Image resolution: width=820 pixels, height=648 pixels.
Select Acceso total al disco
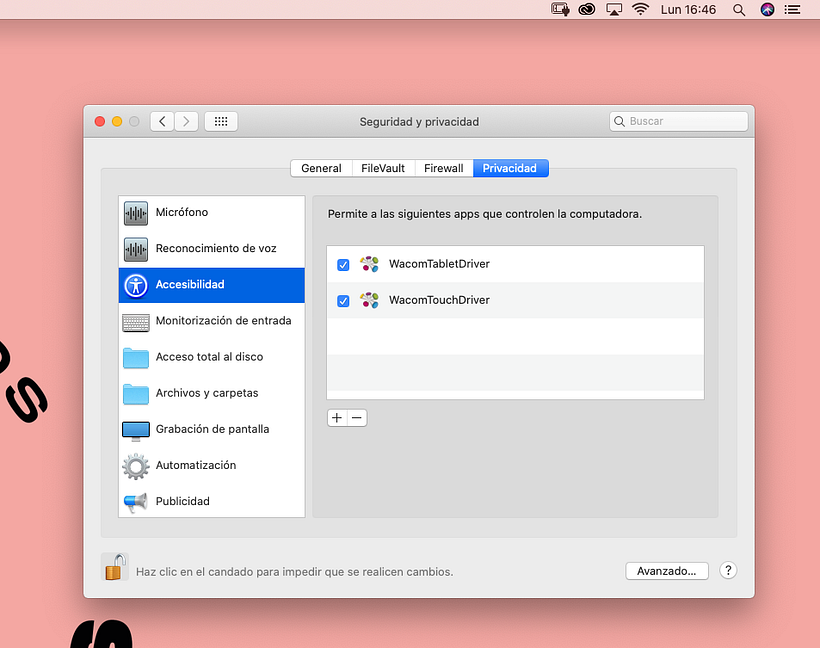coord(212,357)
